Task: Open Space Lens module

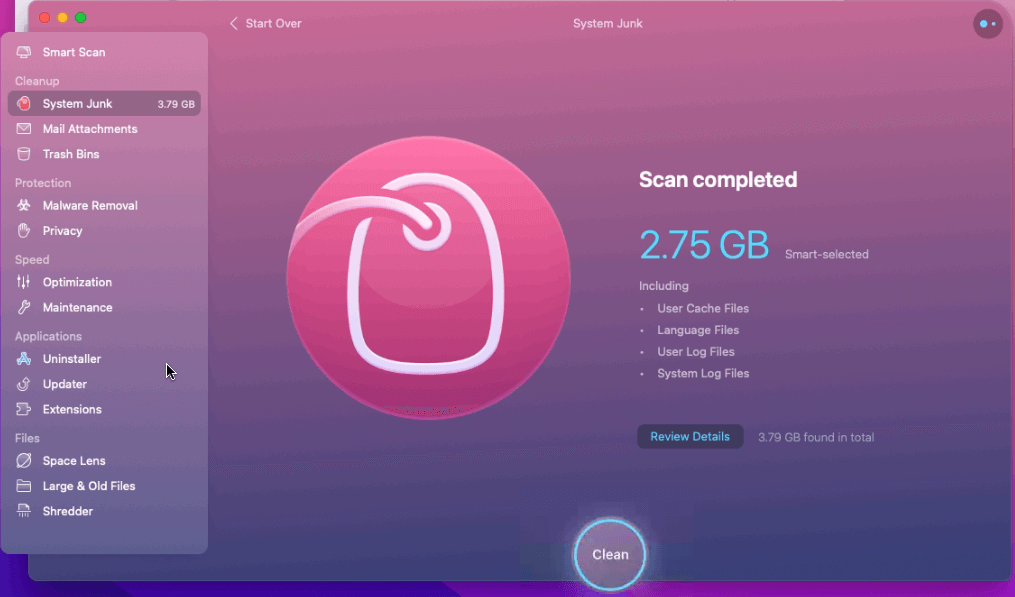Action: (104, 460)
